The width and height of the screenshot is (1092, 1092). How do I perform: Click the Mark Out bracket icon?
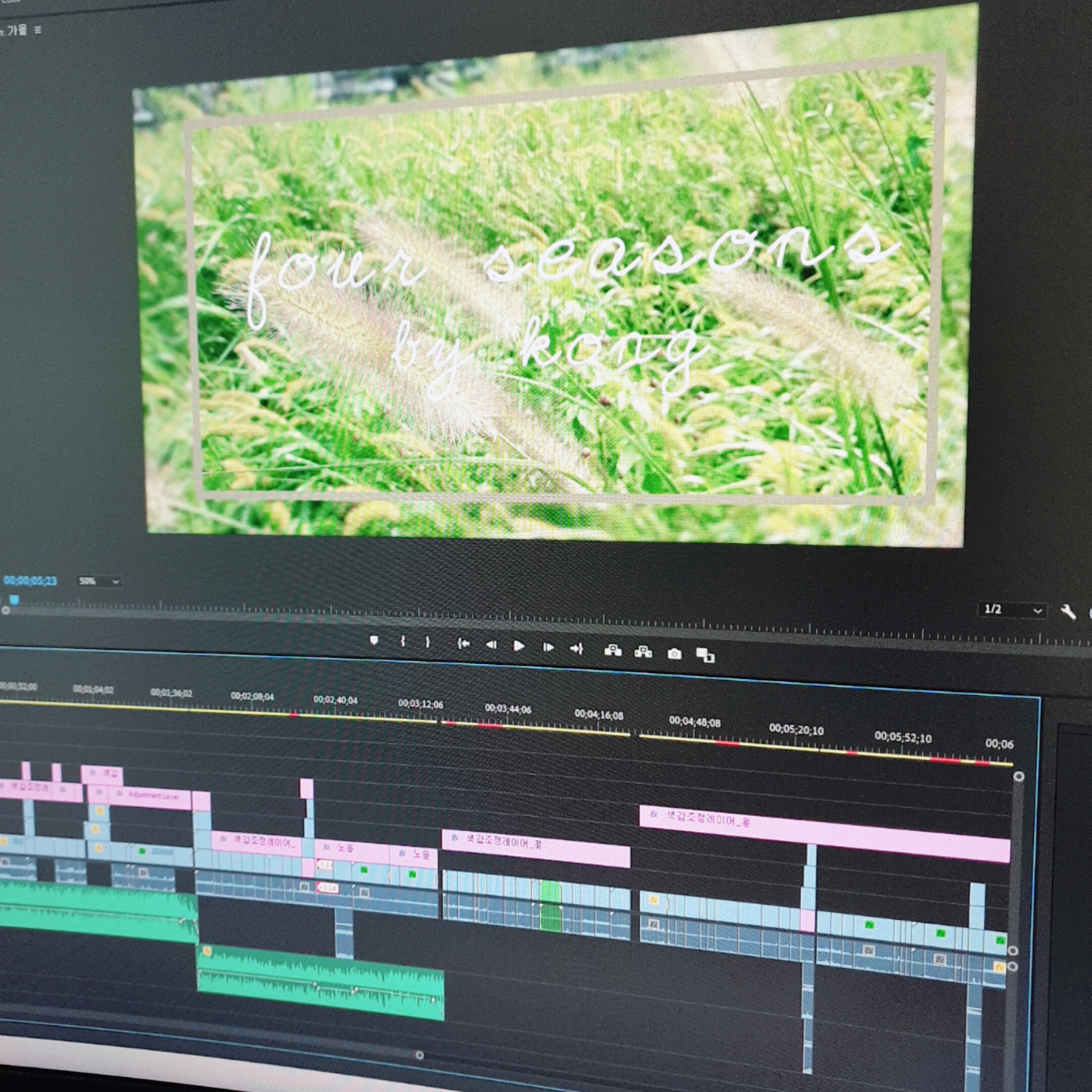pyautogui.click(x=427, y=642)
